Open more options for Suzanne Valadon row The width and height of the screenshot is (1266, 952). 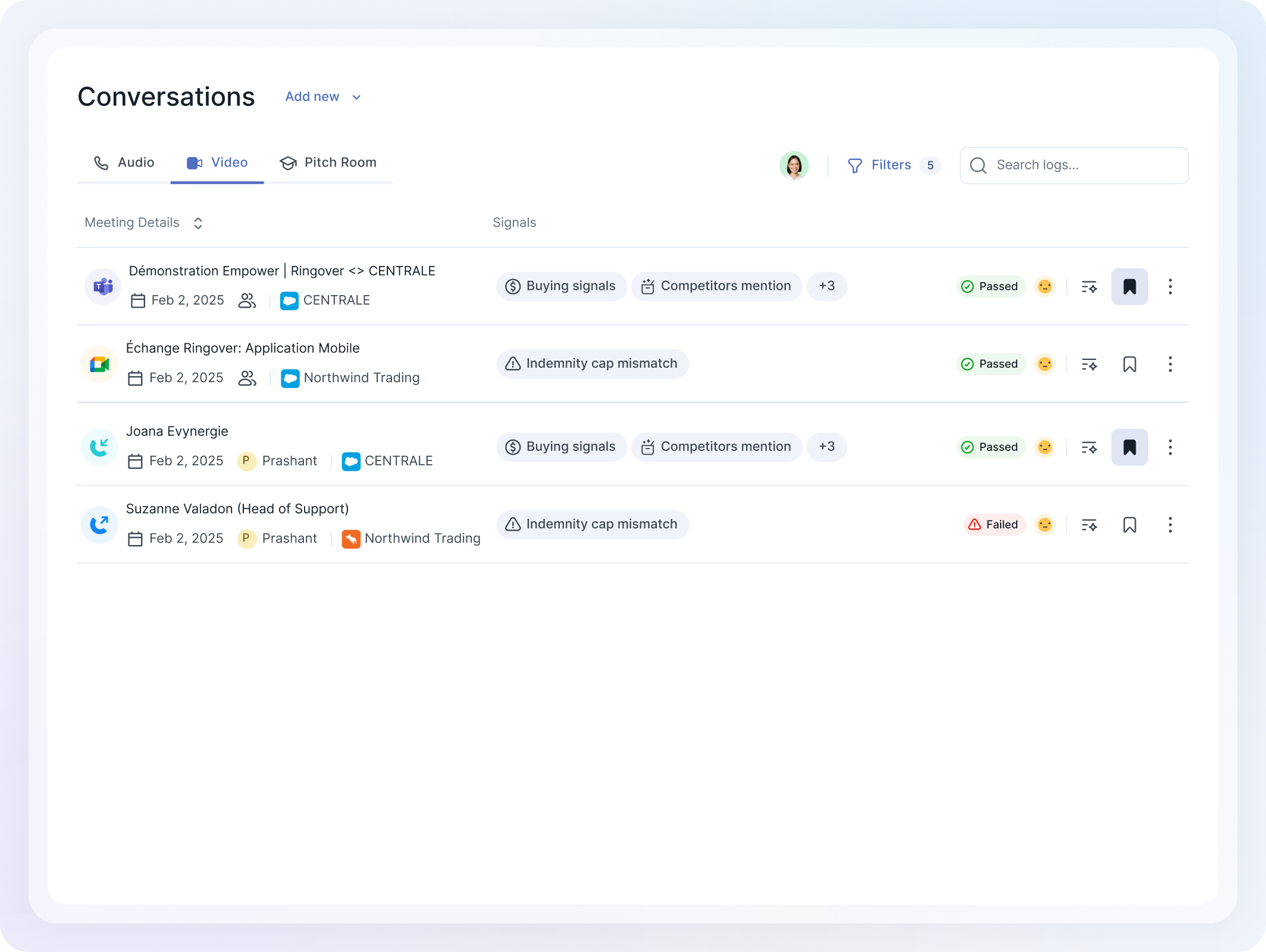pyautogui.click(x=1170, y=524)
